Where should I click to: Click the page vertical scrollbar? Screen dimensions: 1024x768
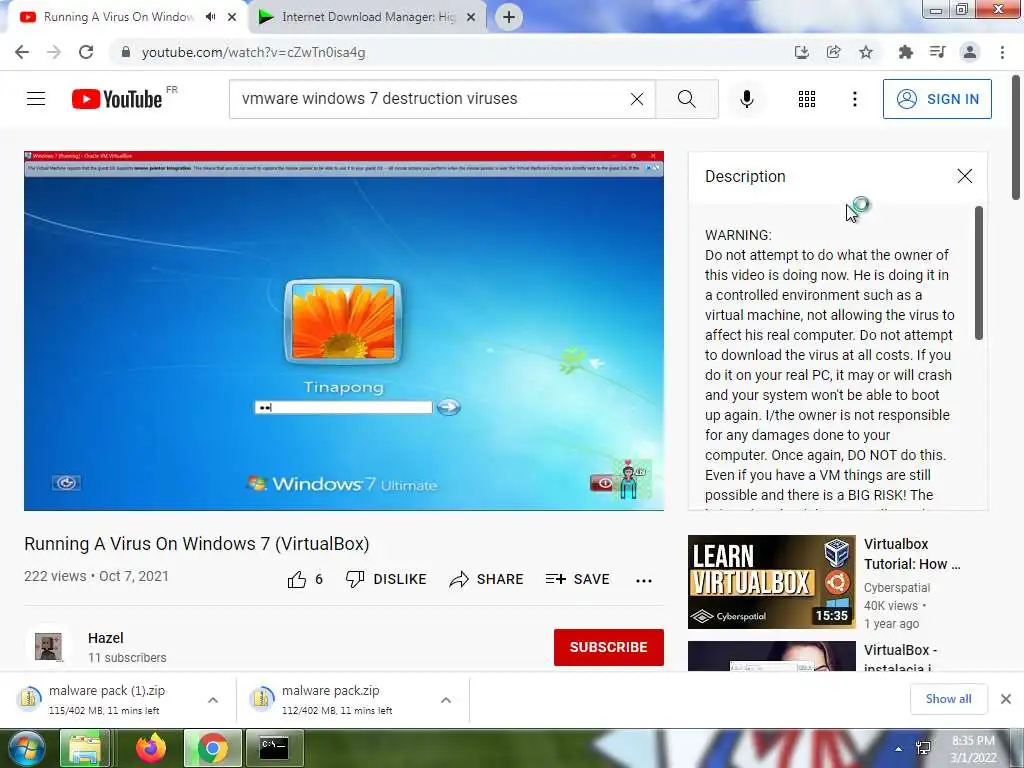click(x=1016, y=137)
